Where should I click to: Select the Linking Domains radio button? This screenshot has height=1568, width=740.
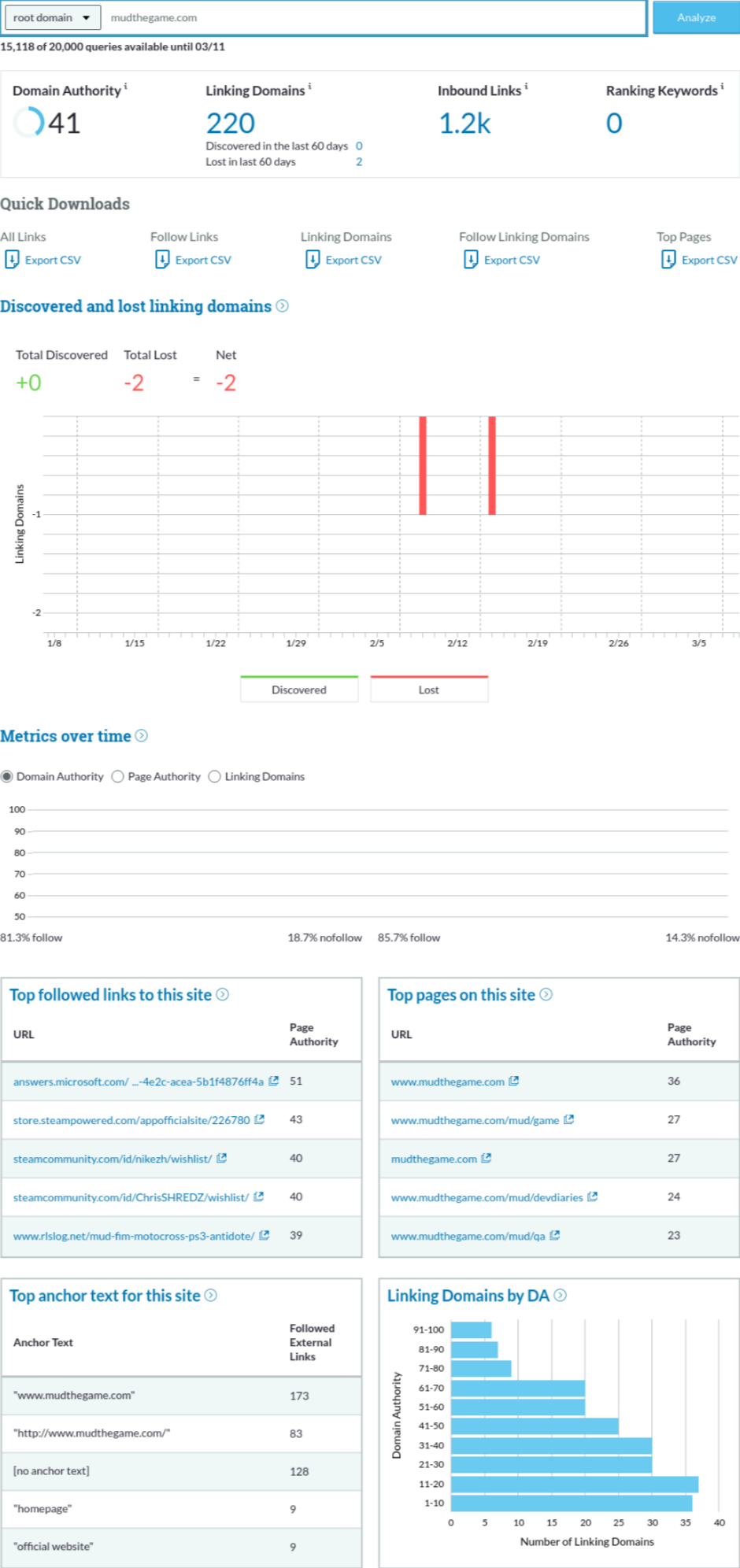(x=215, y=777)
